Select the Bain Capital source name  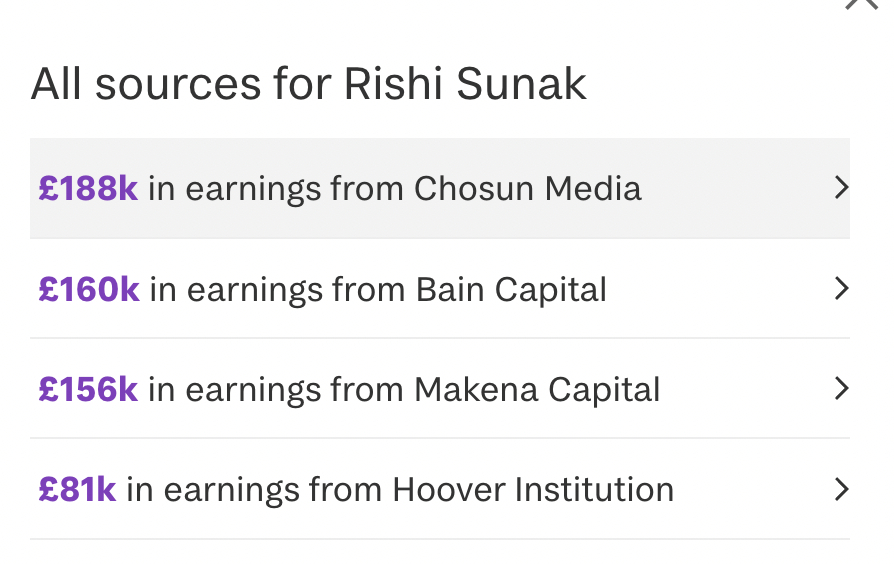coord(510,289)
